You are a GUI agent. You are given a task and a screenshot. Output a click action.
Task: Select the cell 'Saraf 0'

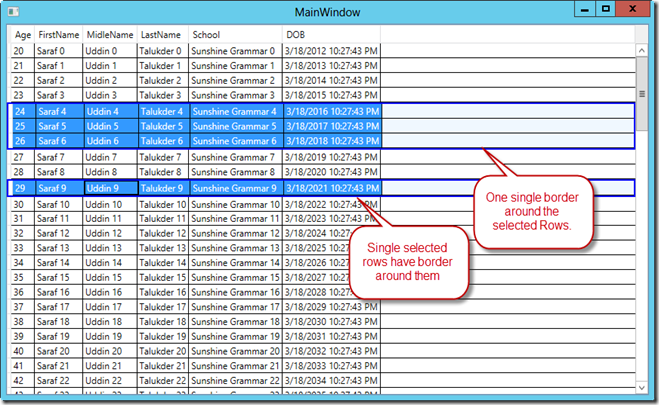(59, 51)
